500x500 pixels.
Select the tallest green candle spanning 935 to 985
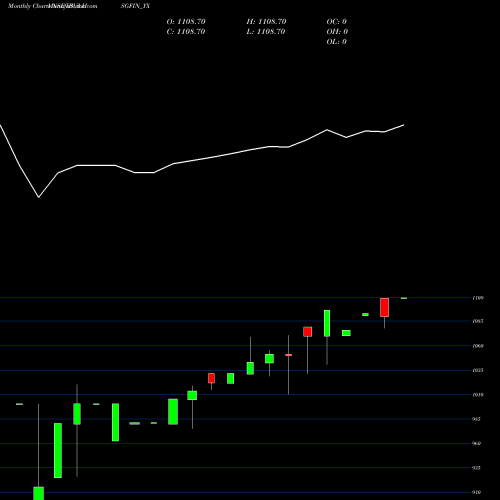point(58,450)
